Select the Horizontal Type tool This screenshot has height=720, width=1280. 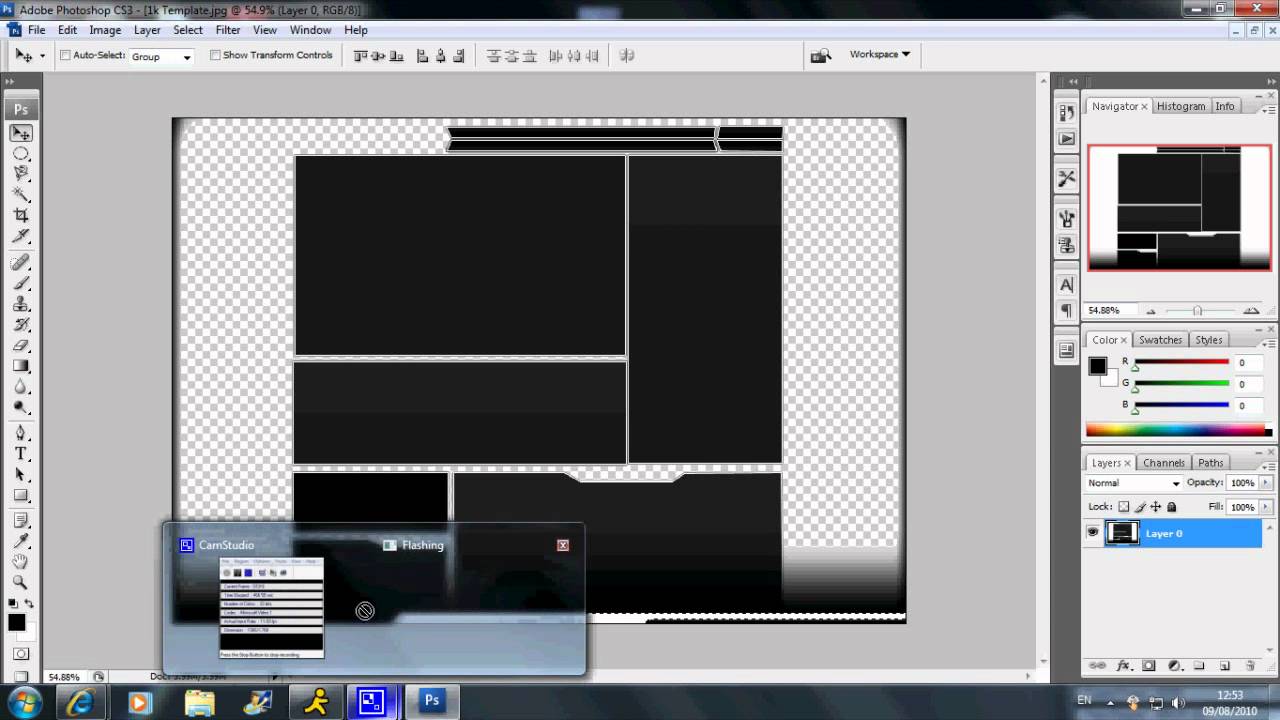click(21, 454)
